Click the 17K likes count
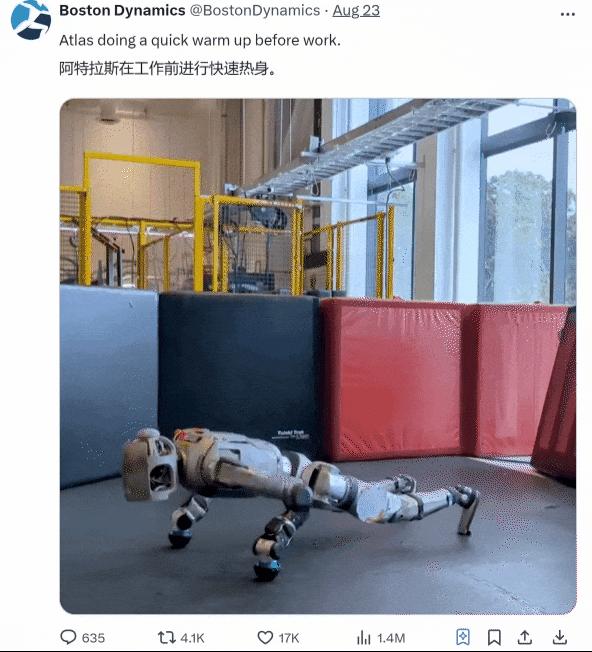592x652 pixels. pos(289,638)
